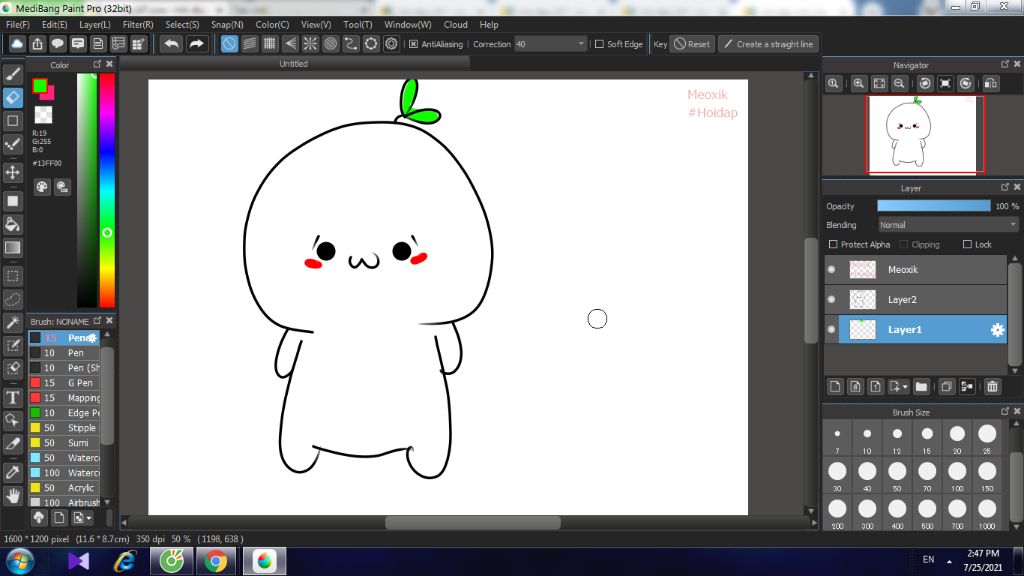1024x576 pixels.
Task: Expand the Correction value dropdown
Action: [581, 44]
